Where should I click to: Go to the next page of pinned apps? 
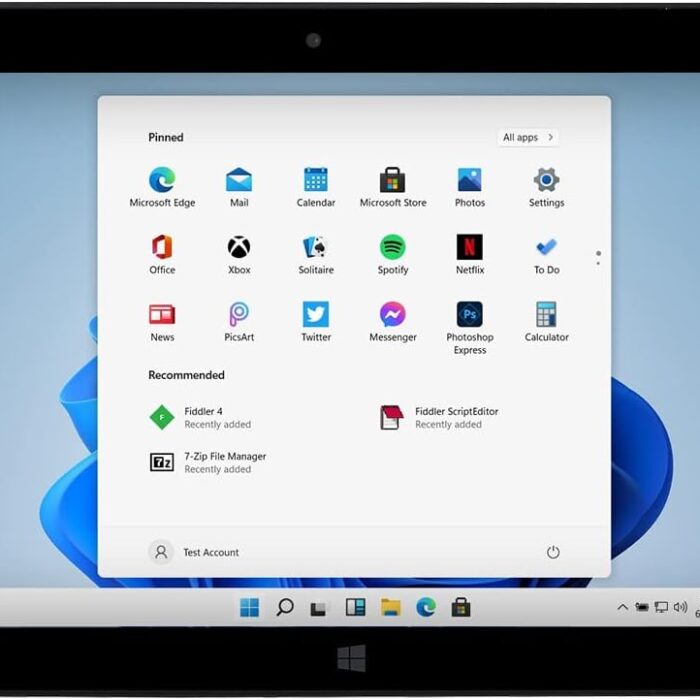(598, 263)
